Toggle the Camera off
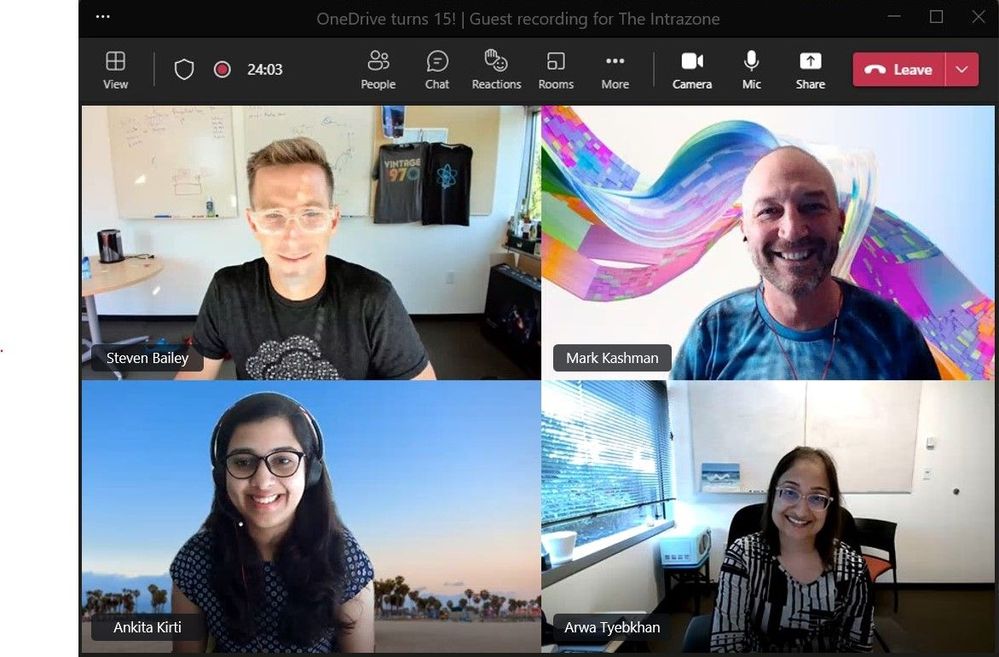The height and width of the screenshot is (657, 999). tap(692, 70)
